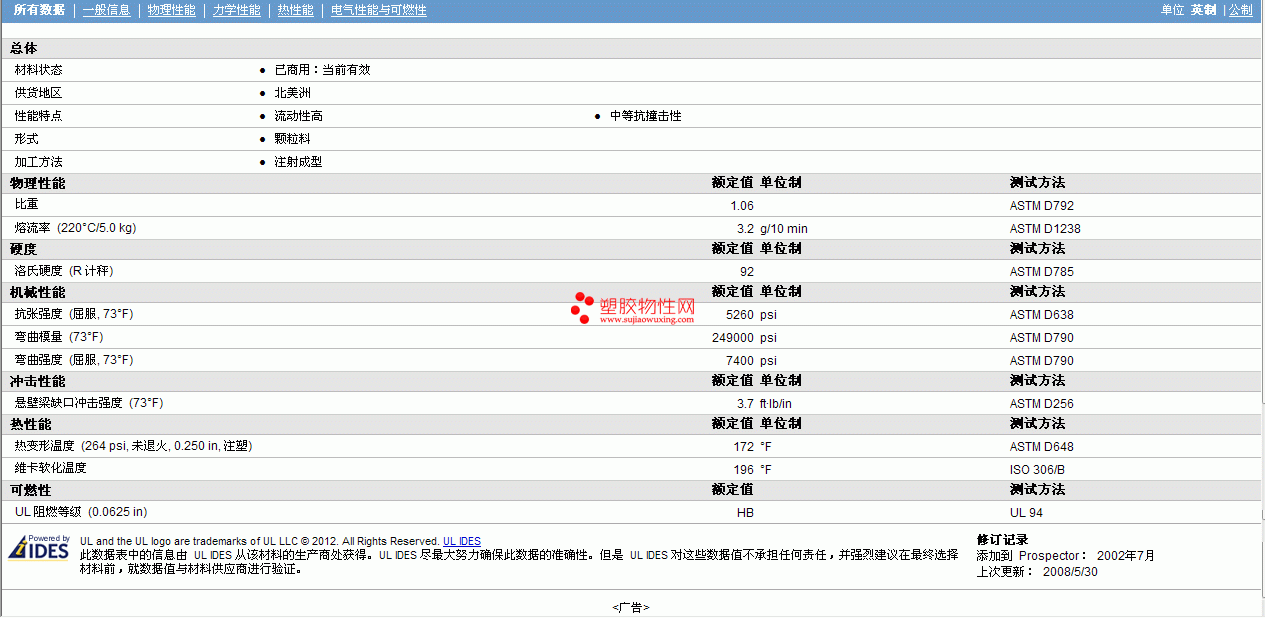
Task: Click the 颗粒料 form value
Action: point(292,139)
